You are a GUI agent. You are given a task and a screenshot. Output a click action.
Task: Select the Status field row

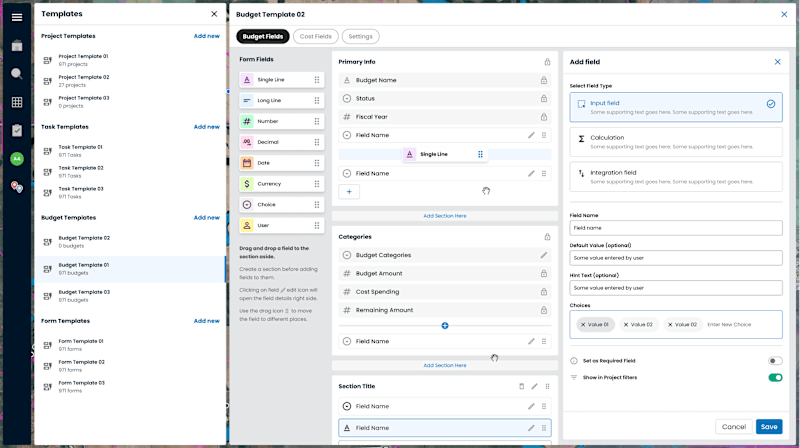(445, 98)
